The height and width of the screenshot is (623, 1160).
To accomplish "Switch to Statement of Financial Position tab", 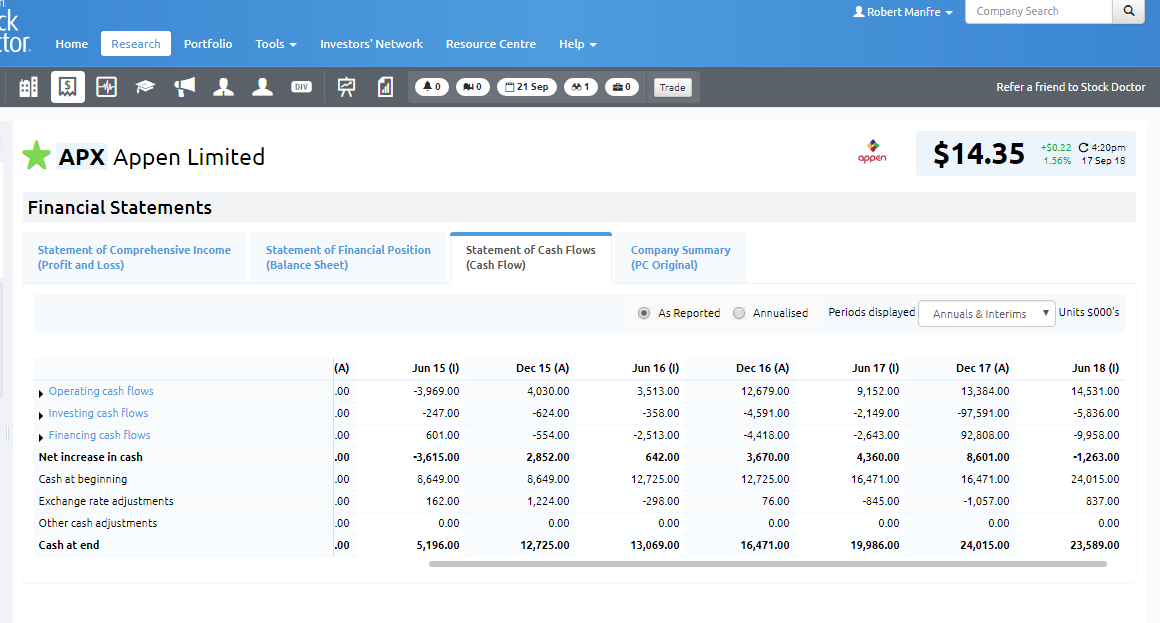I will pos(348,257).
